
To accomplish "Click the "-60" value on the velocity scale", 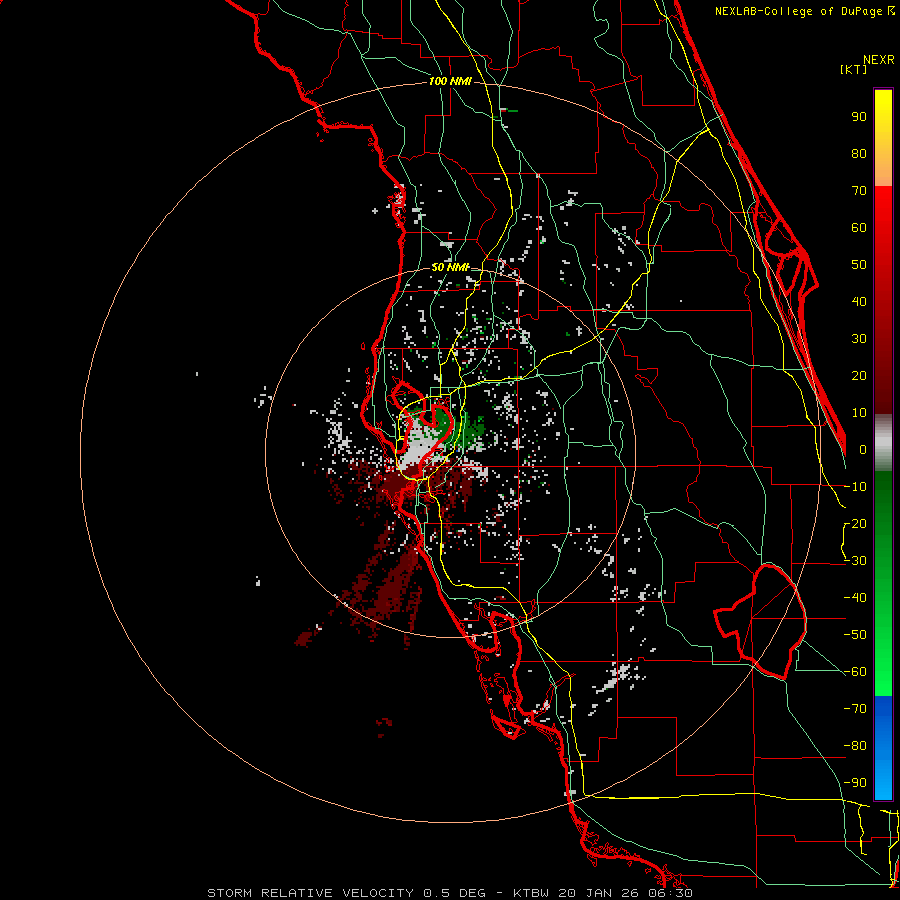I will pyautogui.click(x=855, y=672).
